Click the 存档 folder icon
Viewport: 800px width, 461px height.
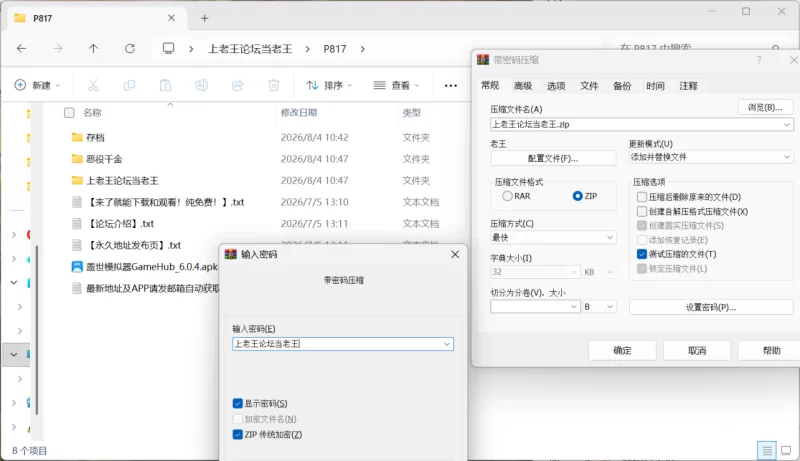click(77, 137)
